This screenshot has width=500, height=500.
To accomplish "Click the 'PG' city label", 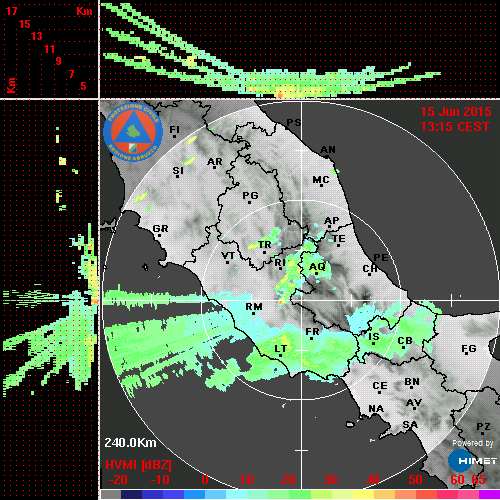I will (x=250, y=195).
